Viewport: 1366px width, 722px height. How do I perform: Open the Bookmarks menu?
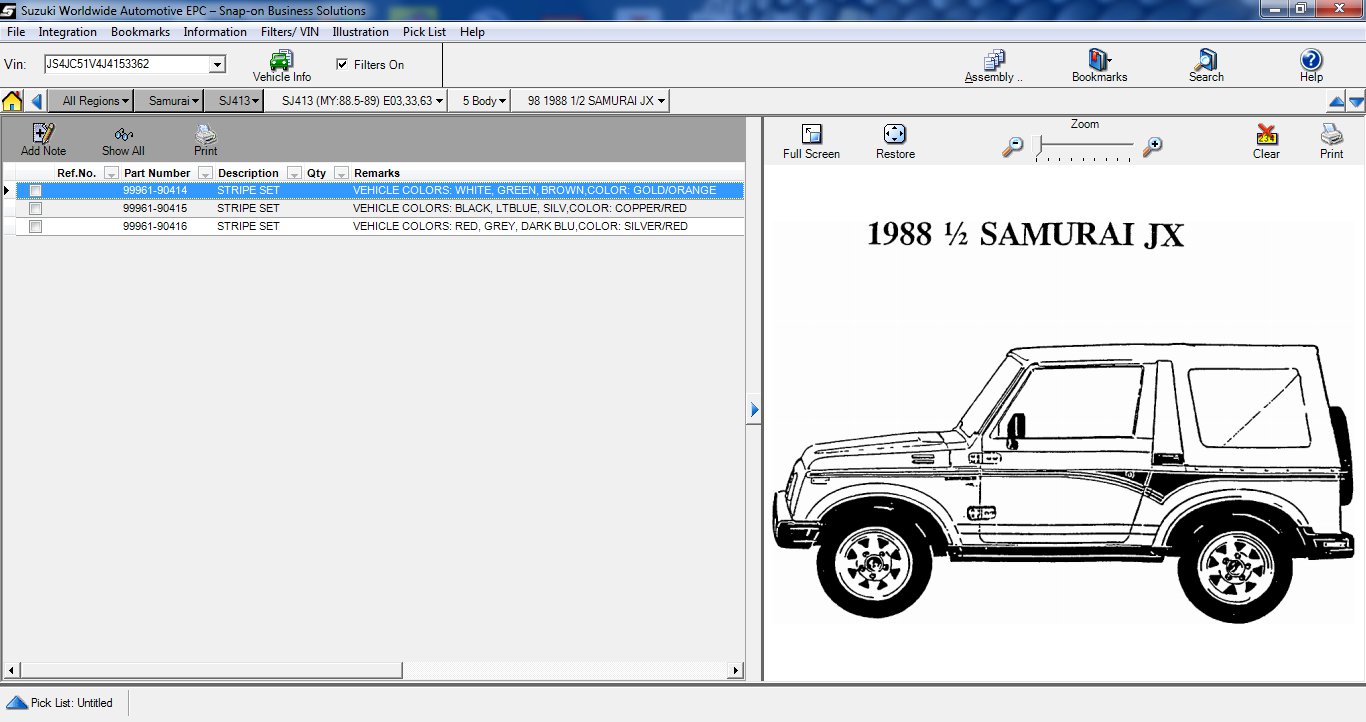[x=140, y=32]
